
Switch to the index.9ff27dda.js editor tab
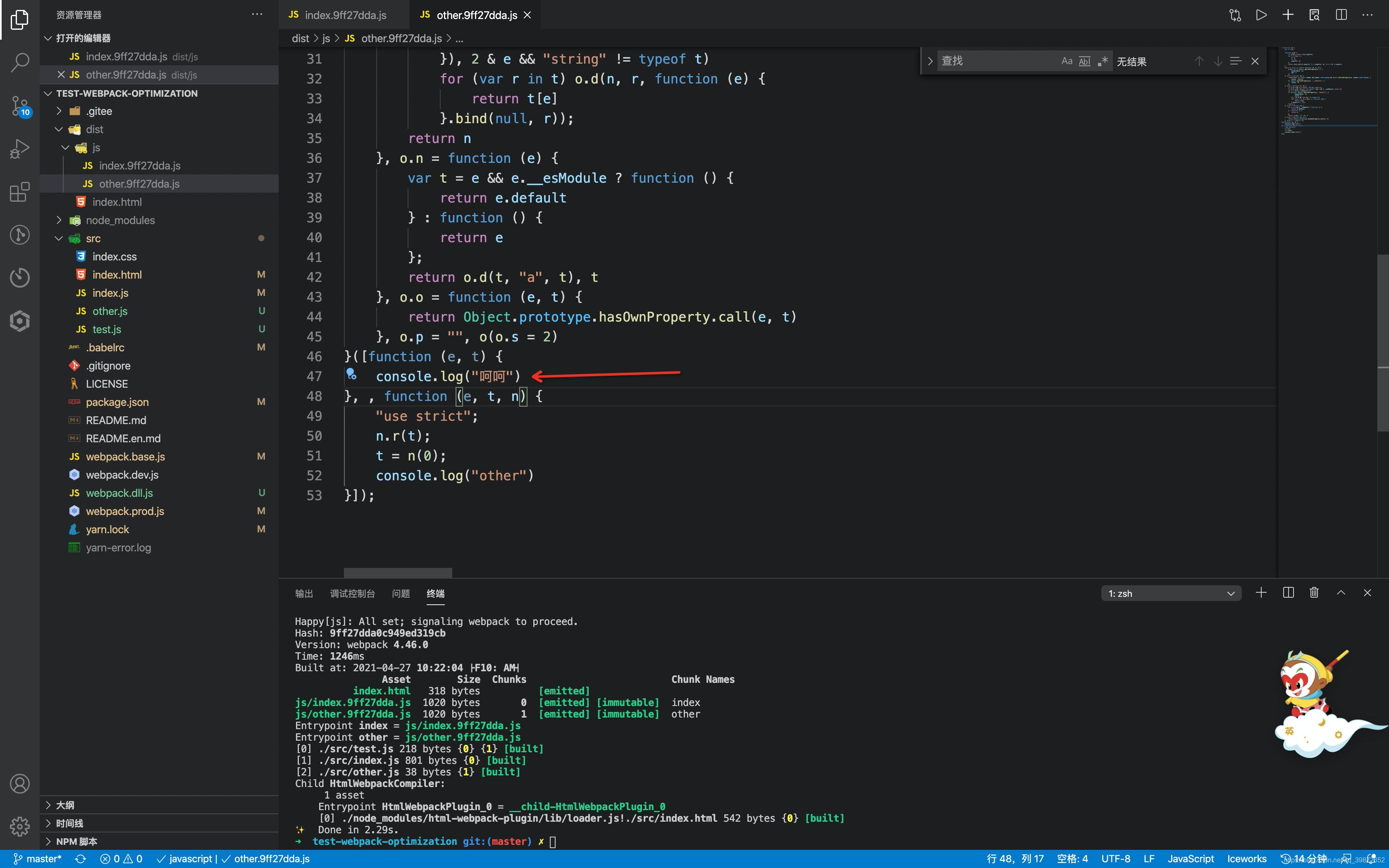[x=344, y=15]
